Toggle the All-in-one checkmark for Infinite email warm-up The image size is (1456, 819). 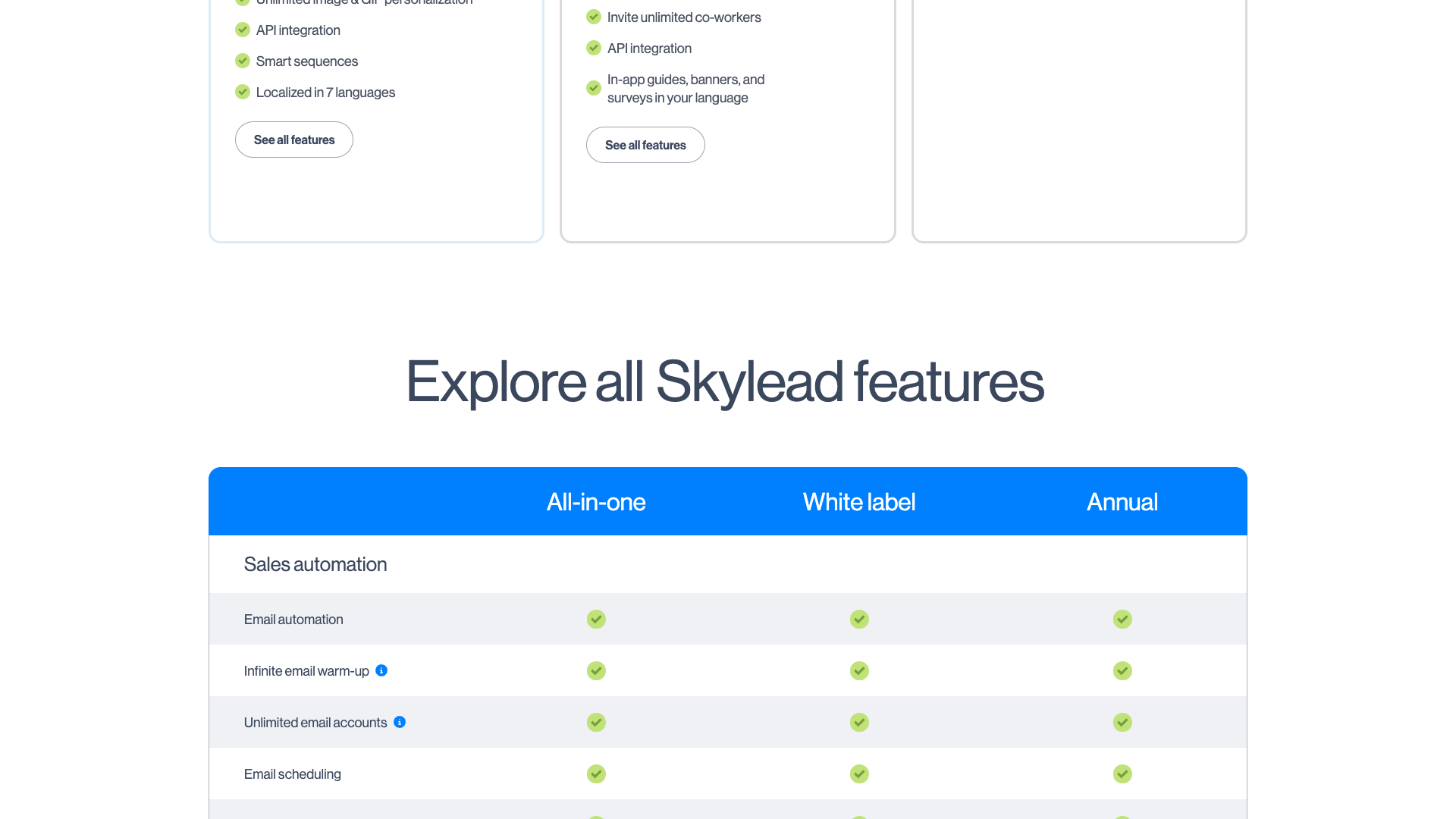[596, 670]
